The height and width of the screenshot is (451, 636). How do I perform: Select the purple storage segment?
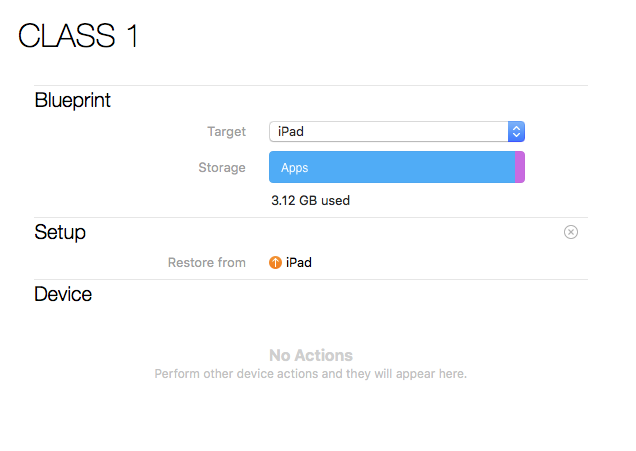click(520, 168)
